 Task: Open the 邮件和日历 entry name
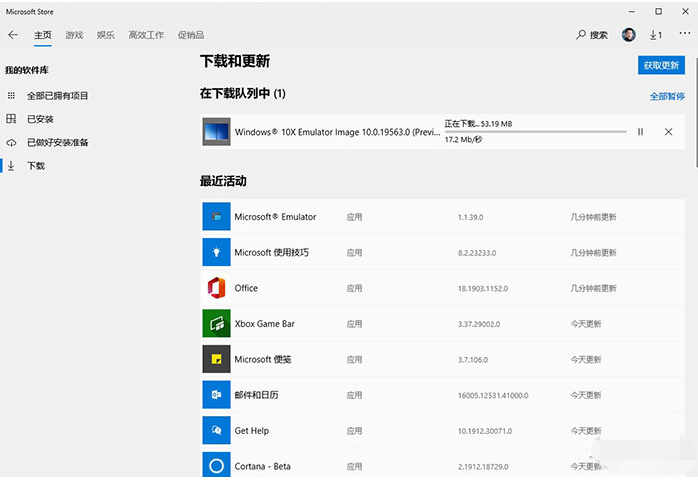point(256,395)
